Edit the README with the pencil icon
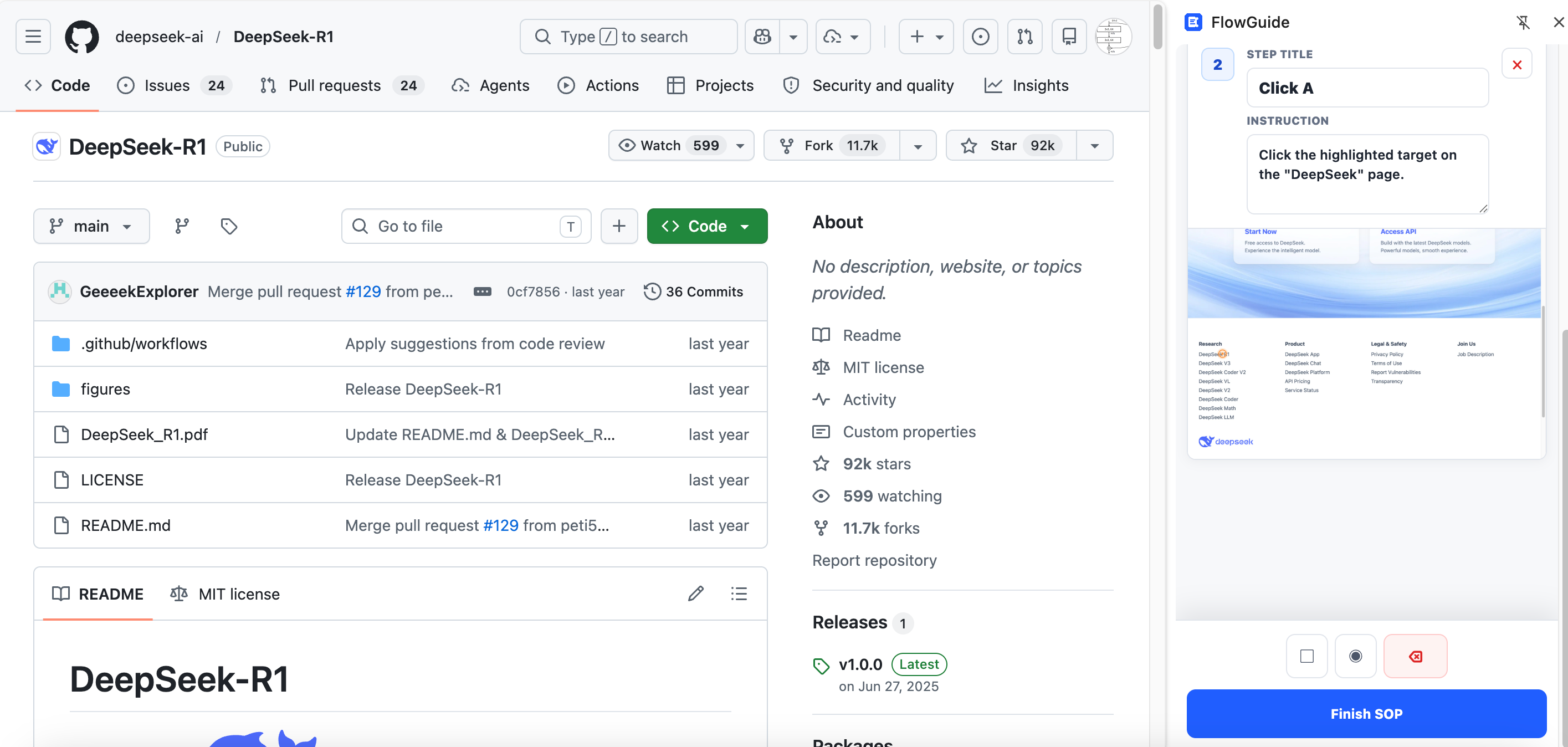Screen dimensions: 1568x747 [696, 593]
